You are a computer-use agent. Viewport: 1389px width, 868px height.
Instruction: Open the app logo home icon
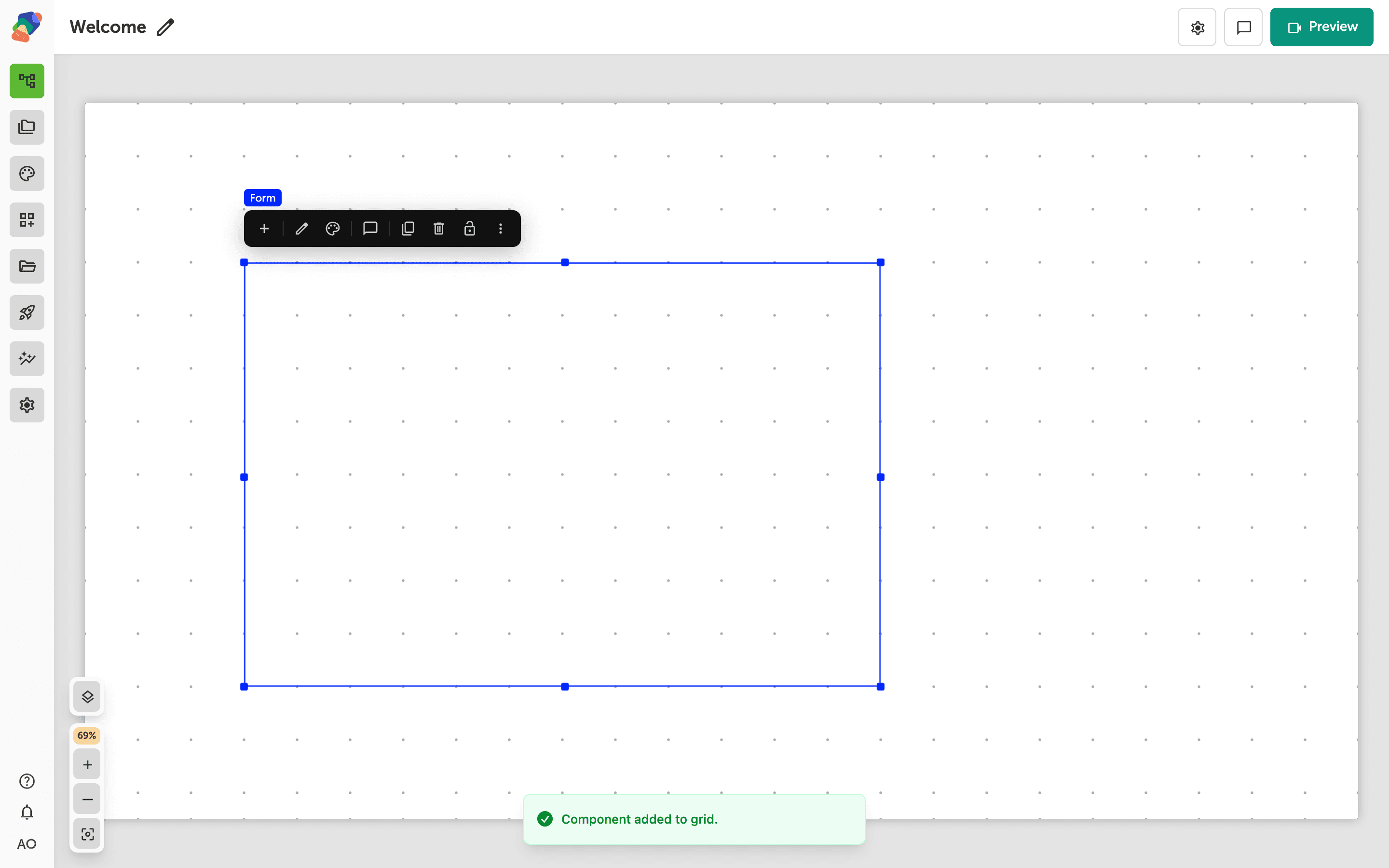tap(27, 27)
